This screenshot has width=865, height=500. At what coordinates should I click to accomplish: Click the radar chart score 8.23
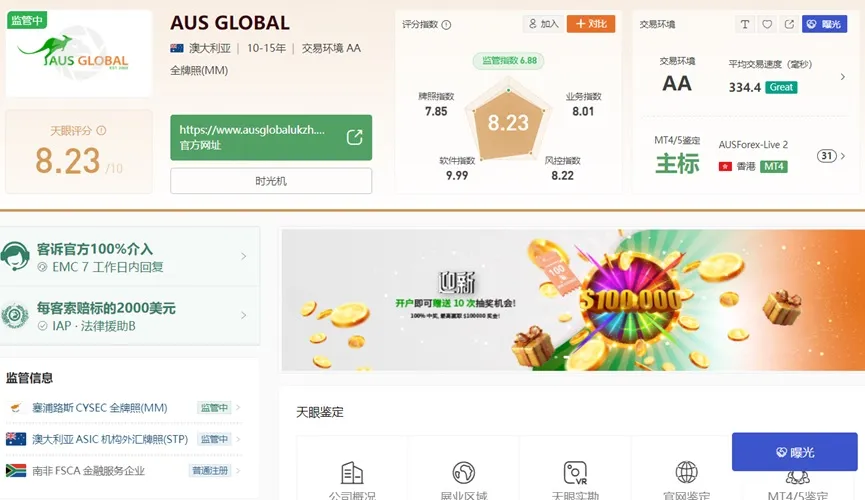(508, 123)
